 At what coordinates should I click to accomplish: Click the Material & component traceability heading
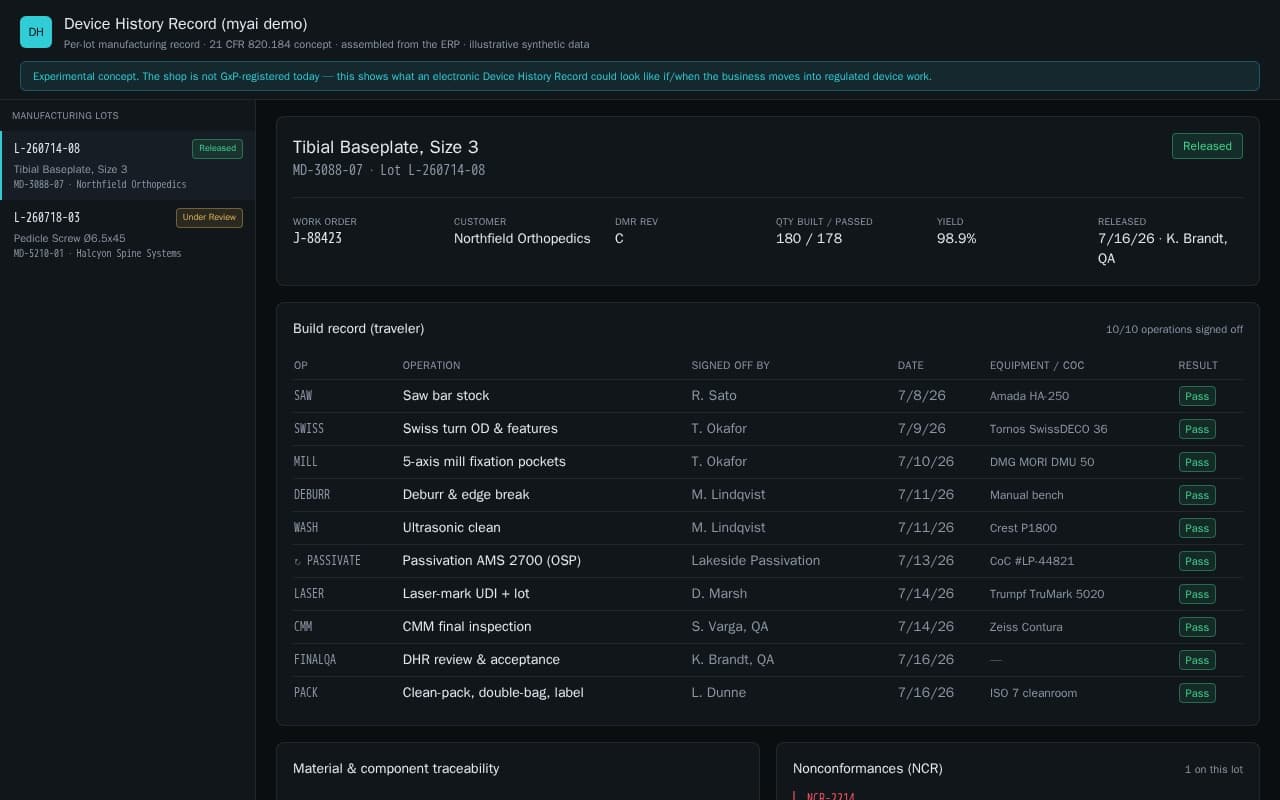click(396, 768)
